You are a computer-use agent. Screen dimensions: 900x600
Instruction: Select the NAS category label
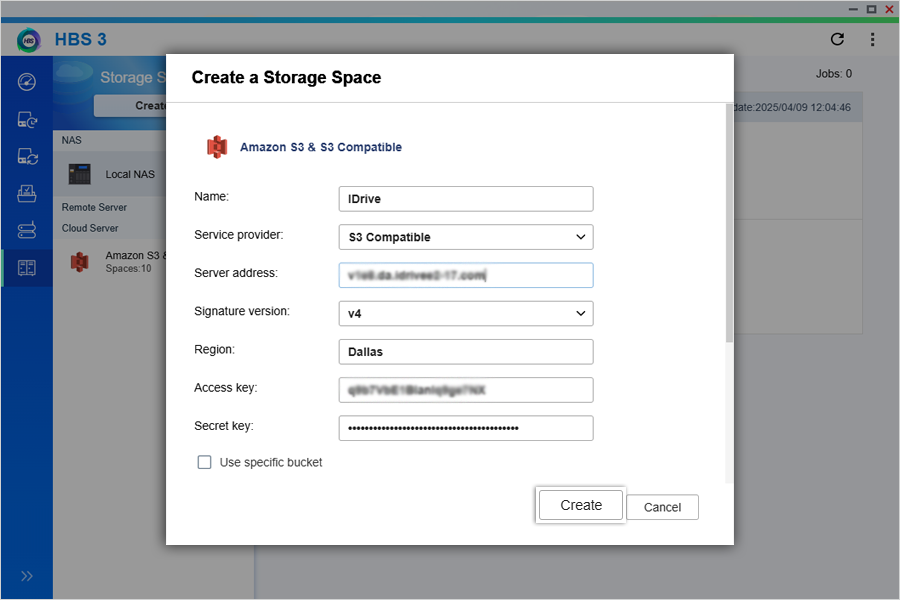tap(72, 140)
